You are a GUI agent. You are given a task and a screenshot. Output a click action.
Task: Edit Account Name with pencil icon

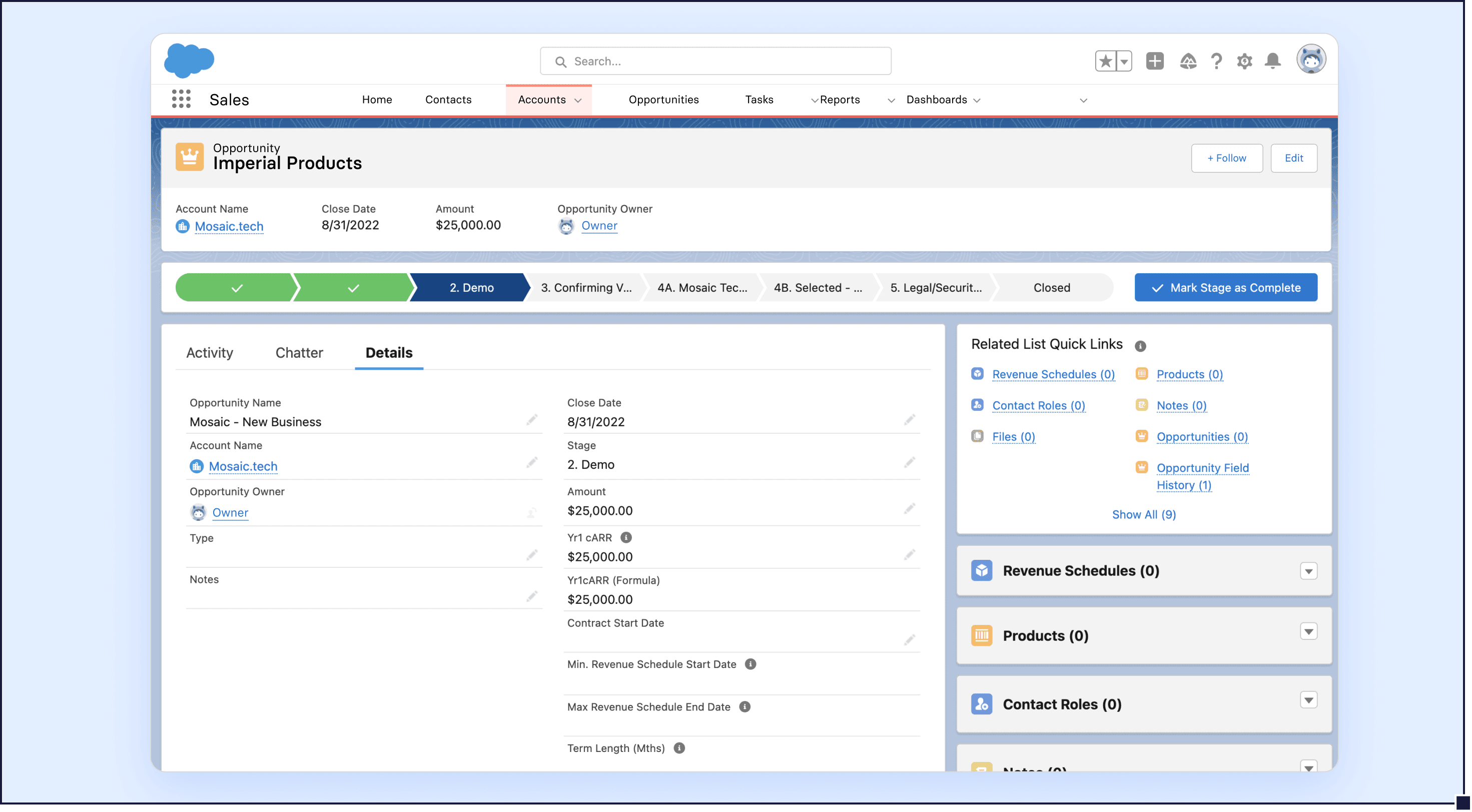tap(531, 463)
